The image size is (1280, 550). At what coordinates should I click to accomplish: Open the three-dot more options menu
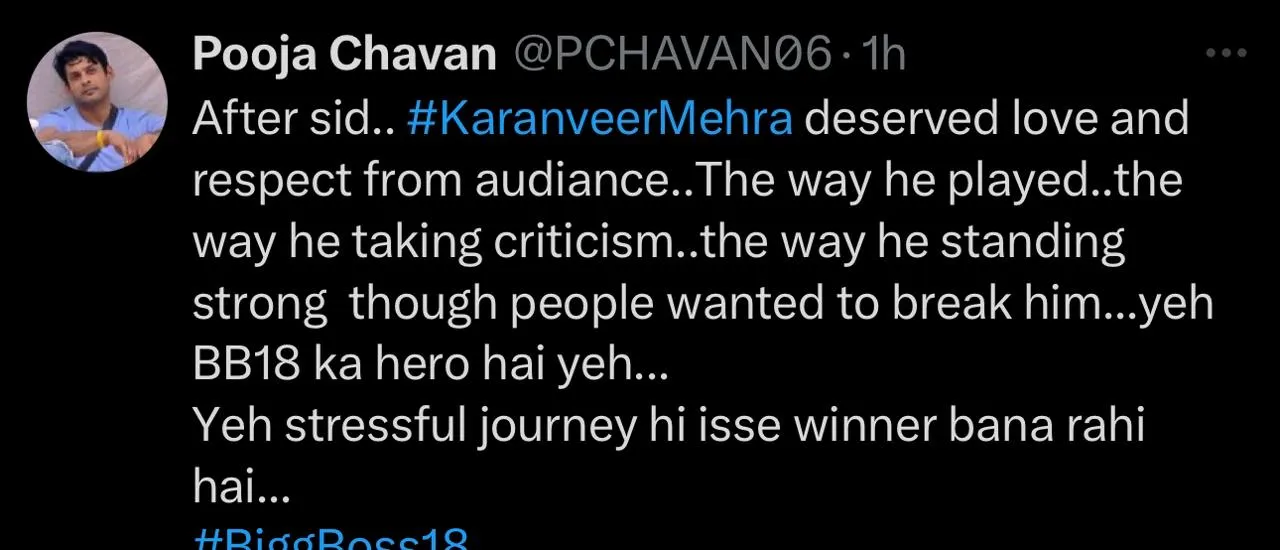click(x=1226, y=54)
